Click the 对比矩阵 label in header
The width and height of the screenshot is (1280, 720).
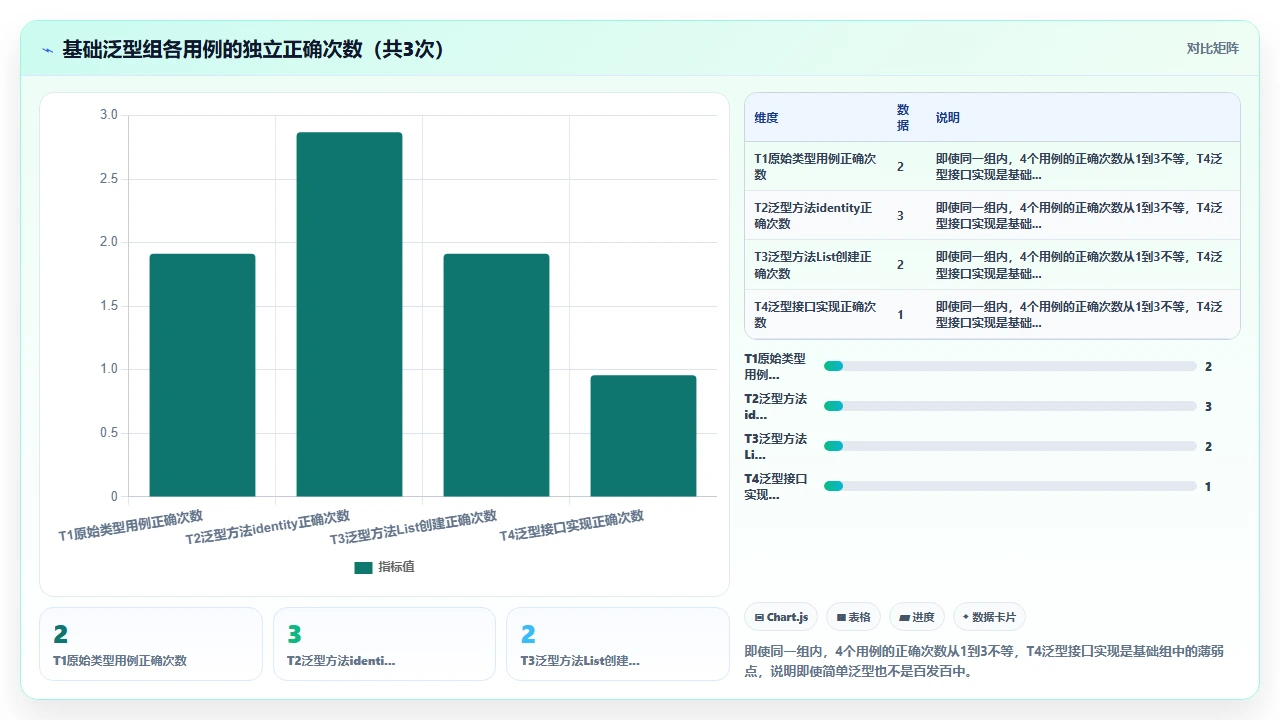tap(1212, 48)
